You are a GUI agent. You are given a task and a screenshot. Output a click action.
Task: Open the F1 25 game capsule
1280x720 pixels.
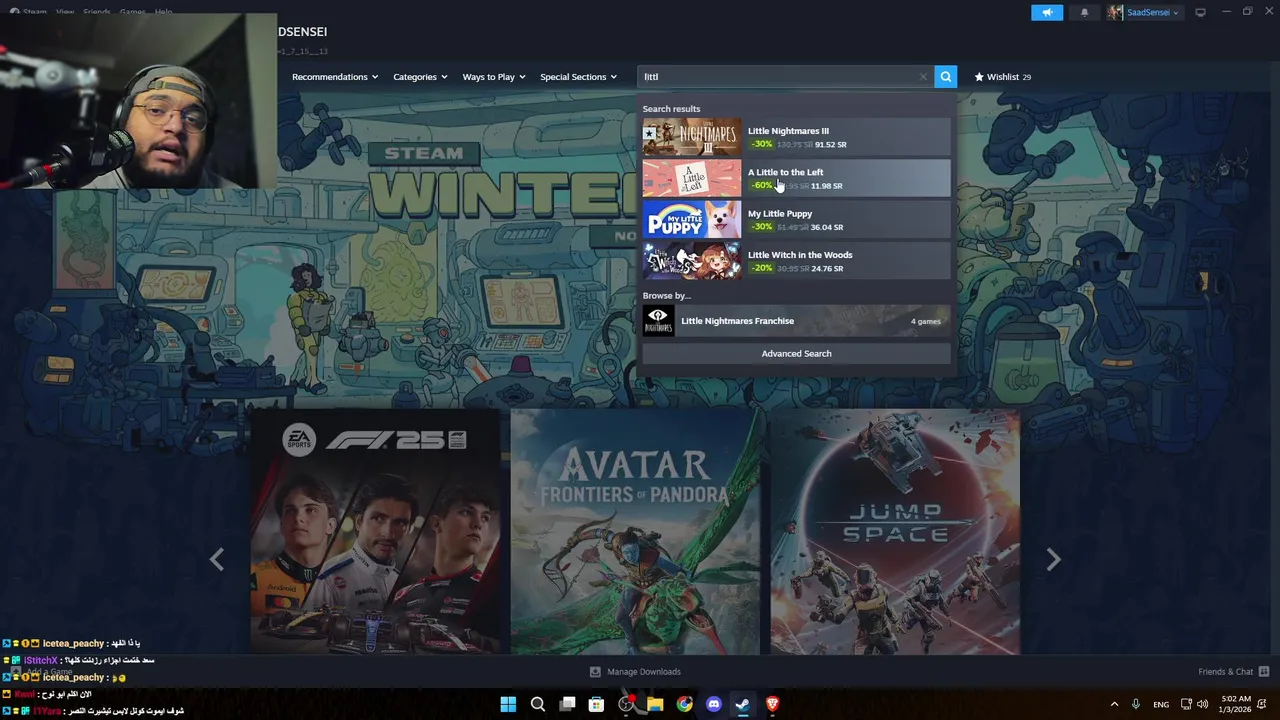(375, 531)
